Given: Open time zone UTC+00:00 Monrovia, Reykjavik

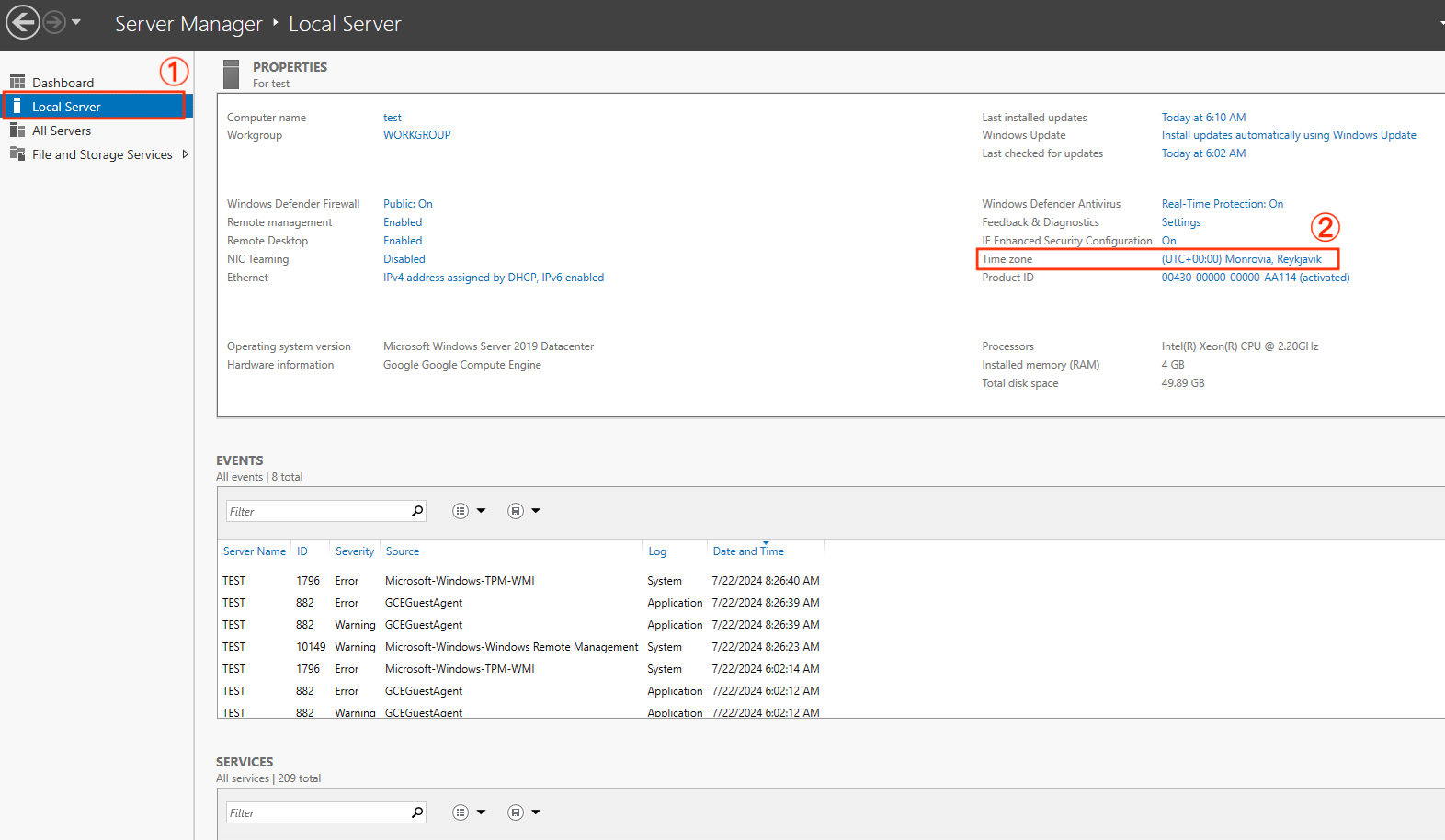Looking at the screenshot, I should pyautogui.click(x=1241, y=259).
